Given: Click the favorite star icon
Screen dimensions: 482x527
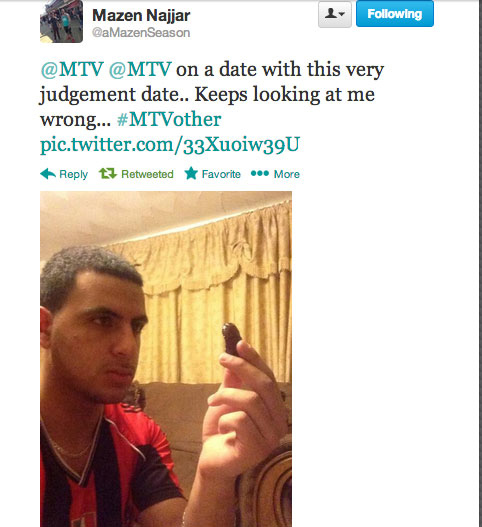Looking at the screenshot, I should click(191, 173).
